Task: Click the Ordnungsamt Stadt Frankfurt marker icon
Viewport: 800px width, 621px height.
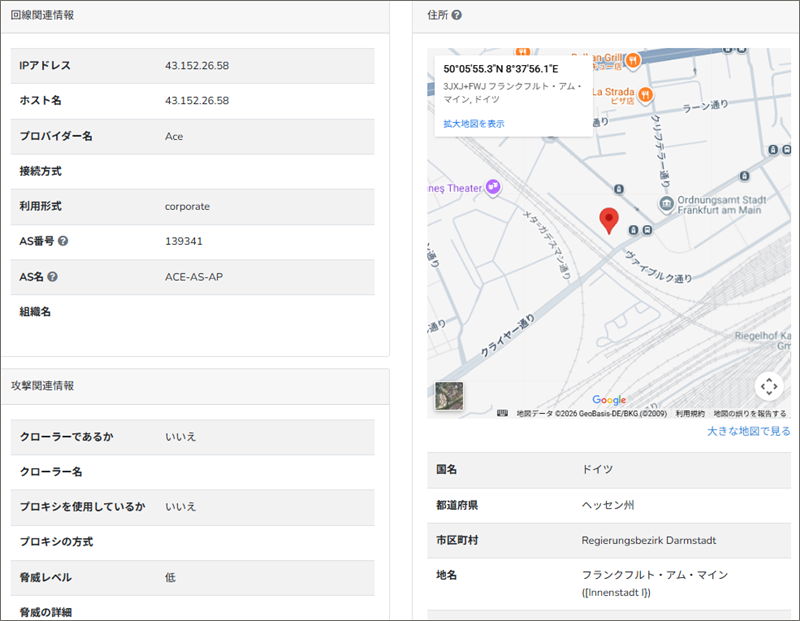Action: click(x=667, y=204)
